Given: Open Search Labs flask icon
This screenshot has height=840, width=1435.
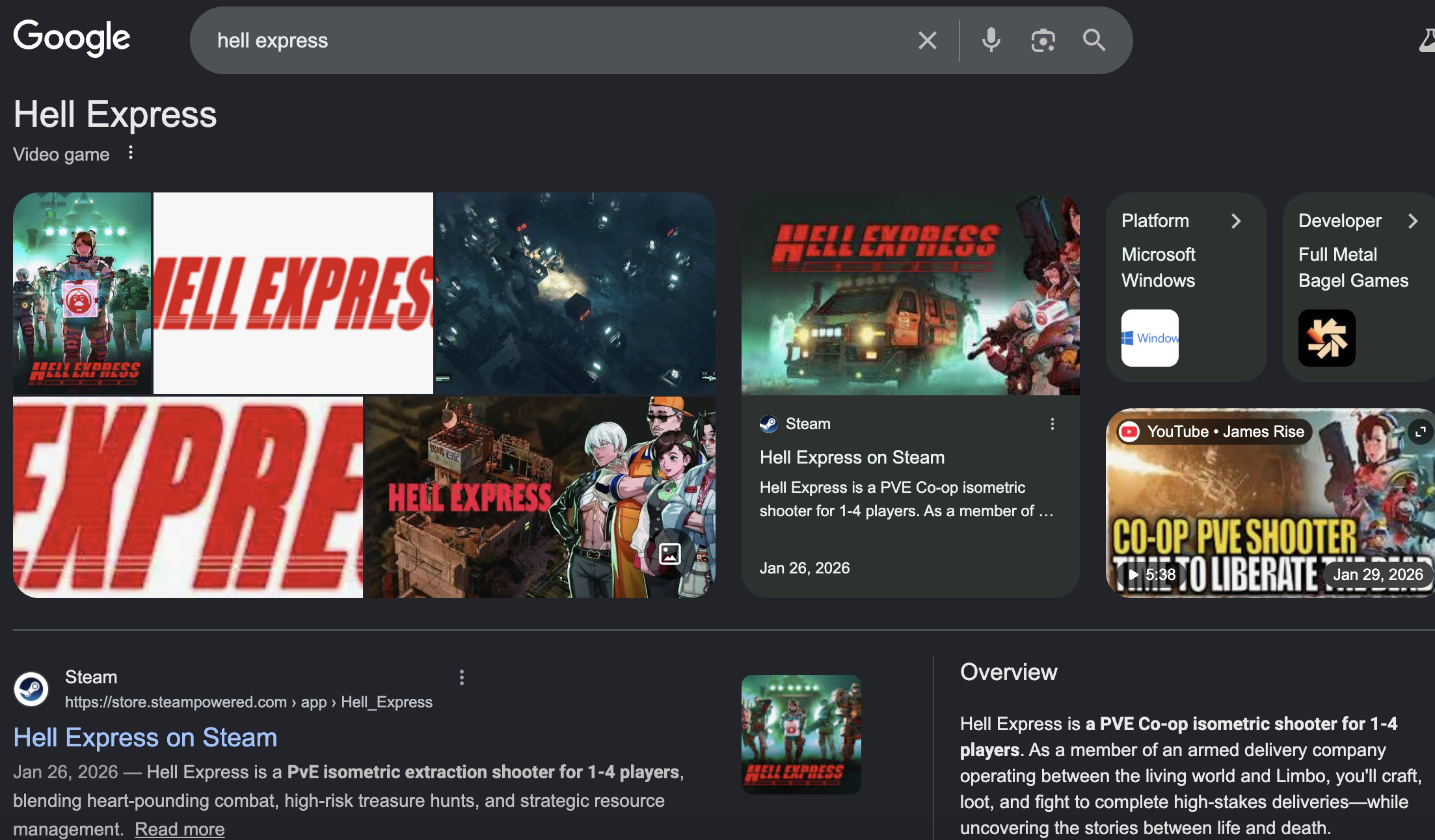Looking at the screenshot, I should tap(1427, 40).
